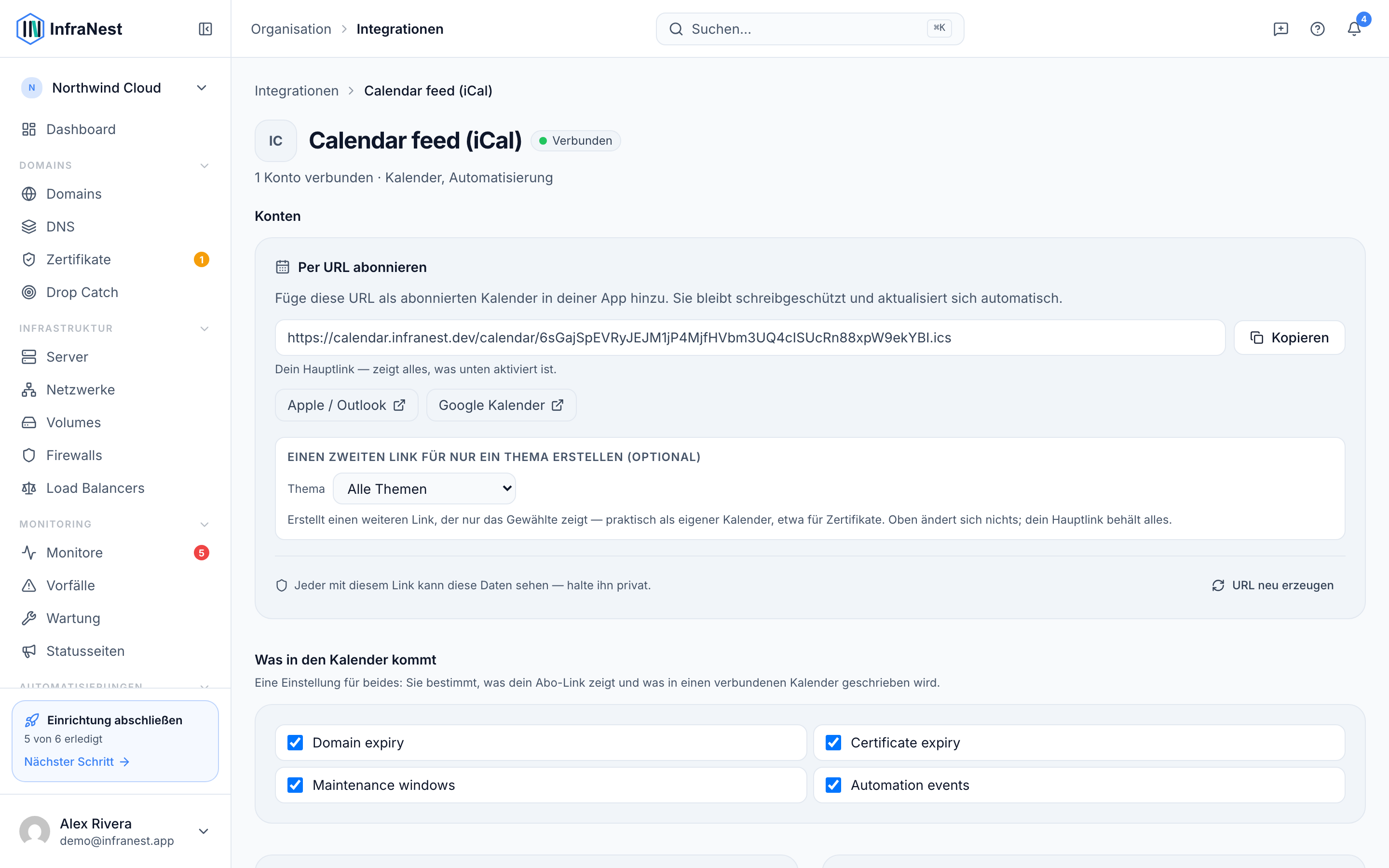The width and height of the screenshot is (1389, 868).
Task: Uncheck the Domain expiry checkbox
Action: coord(295,743)
